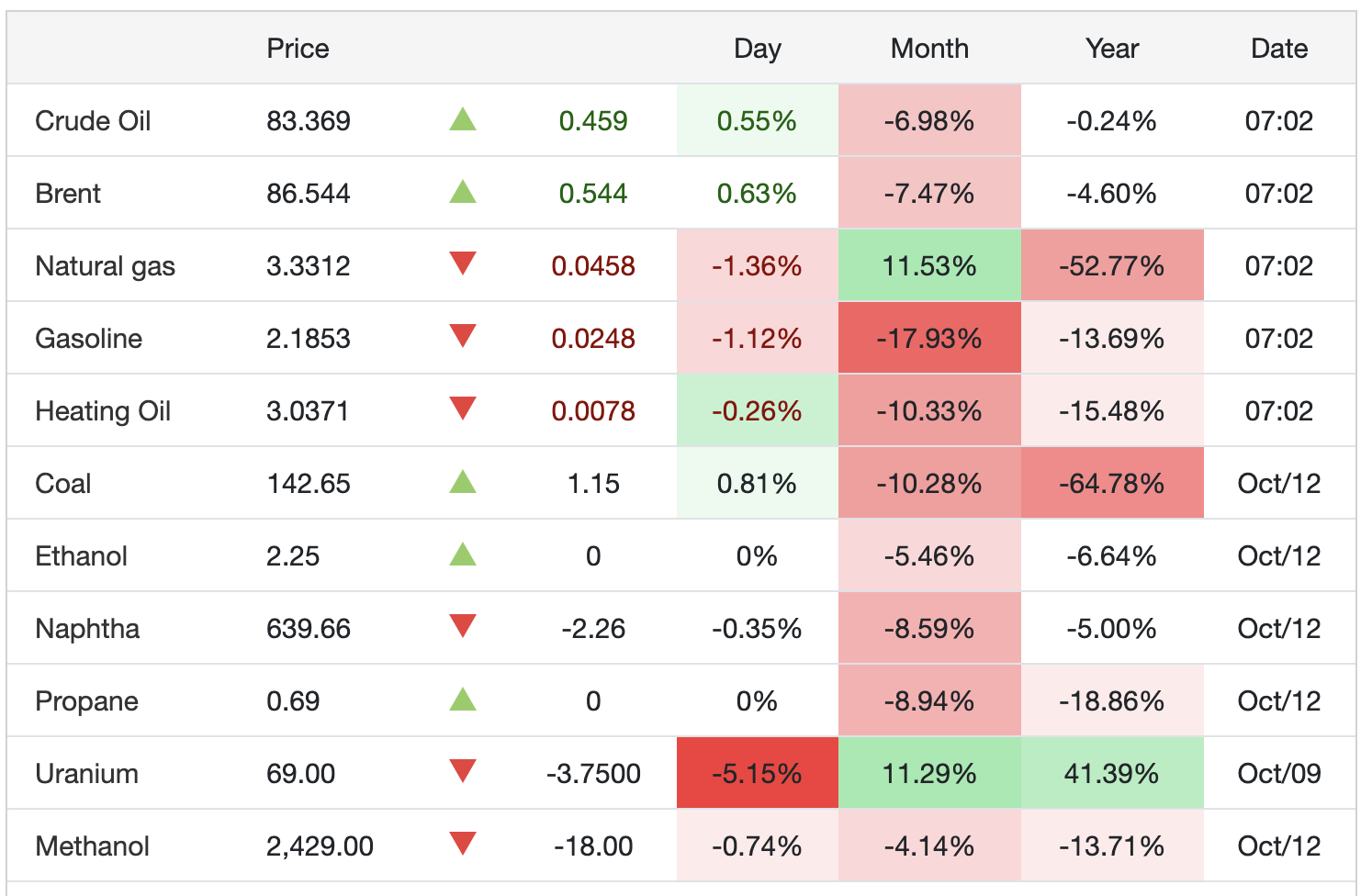Click the green up arrow for Ethanol

click(x=463, y=554)
